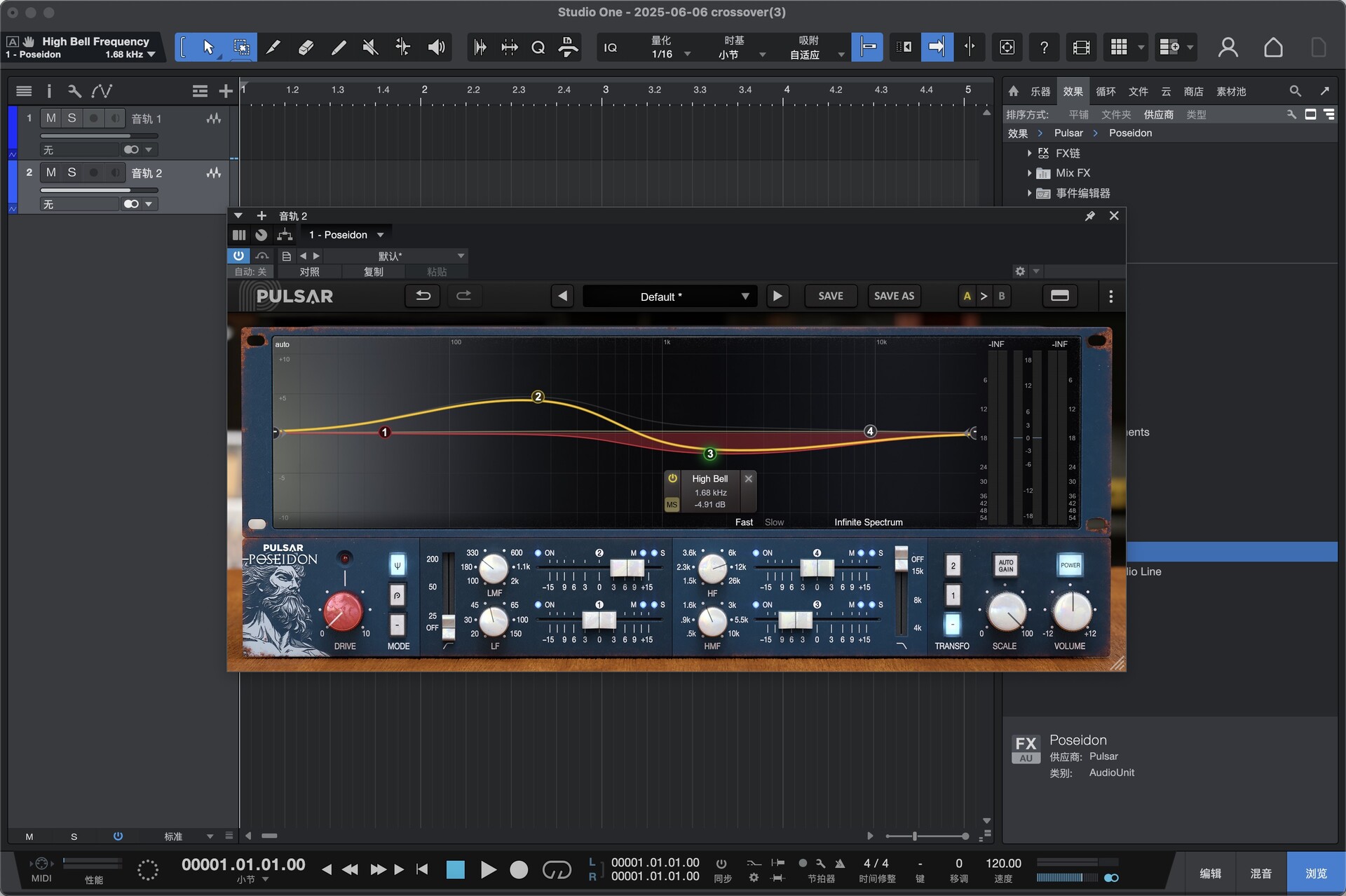This screenshot has width=1346, height=896.
Task: Switch to the 乐器 browser tab
Action: tap(1040, 91)
